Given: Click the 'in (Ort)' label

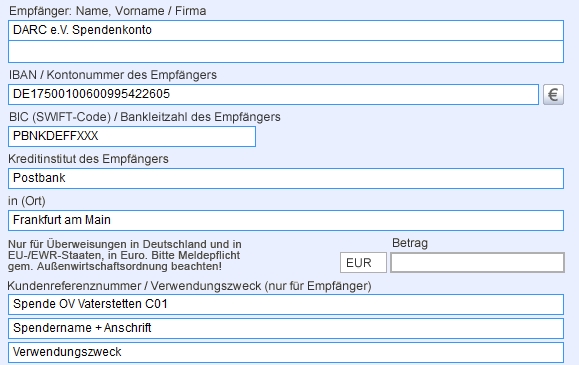Looking at the screenshot, I should point(27,201).
